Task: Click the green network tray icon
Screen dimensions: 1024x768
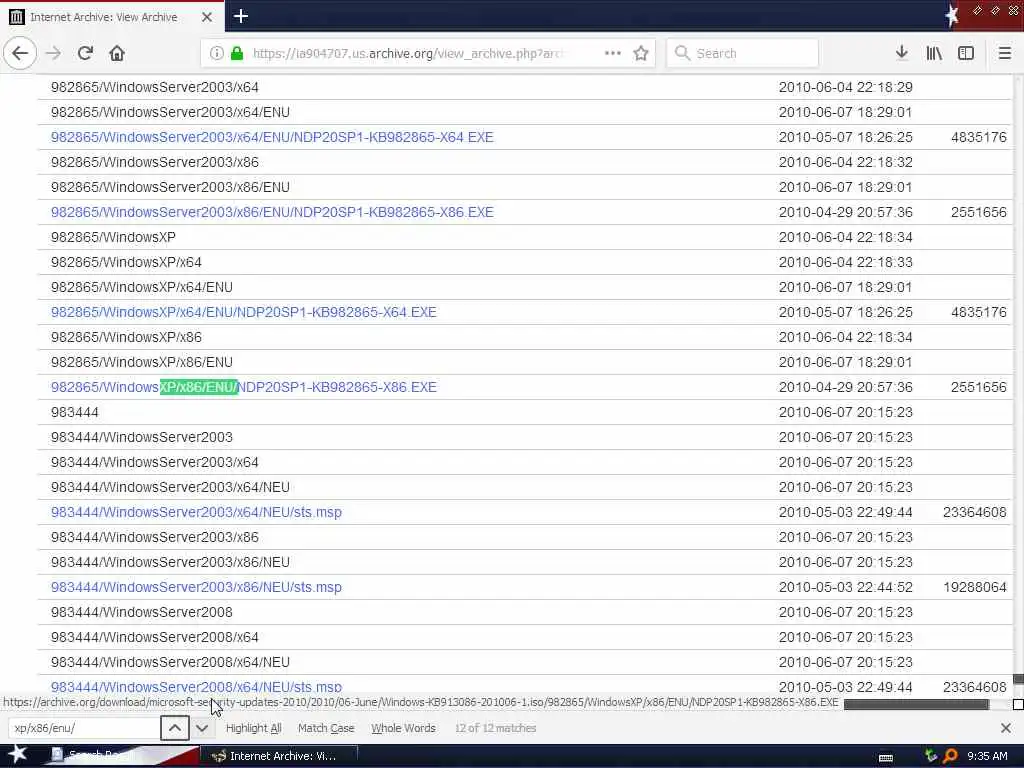Action: 931,756
